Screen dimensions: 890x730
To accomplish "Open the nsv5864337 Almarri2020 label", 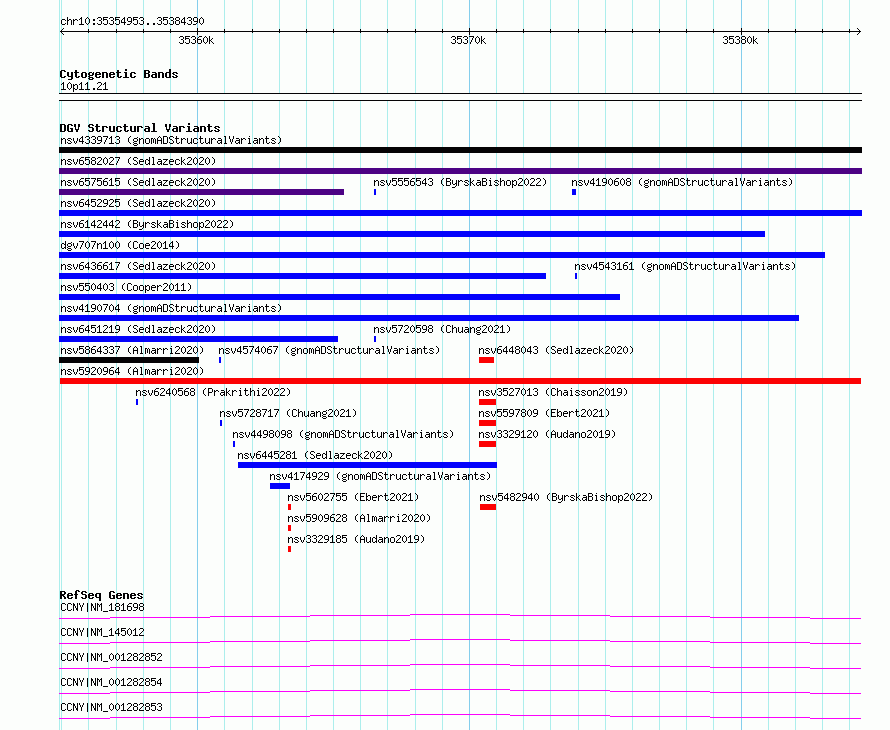I will pos(132,350).
